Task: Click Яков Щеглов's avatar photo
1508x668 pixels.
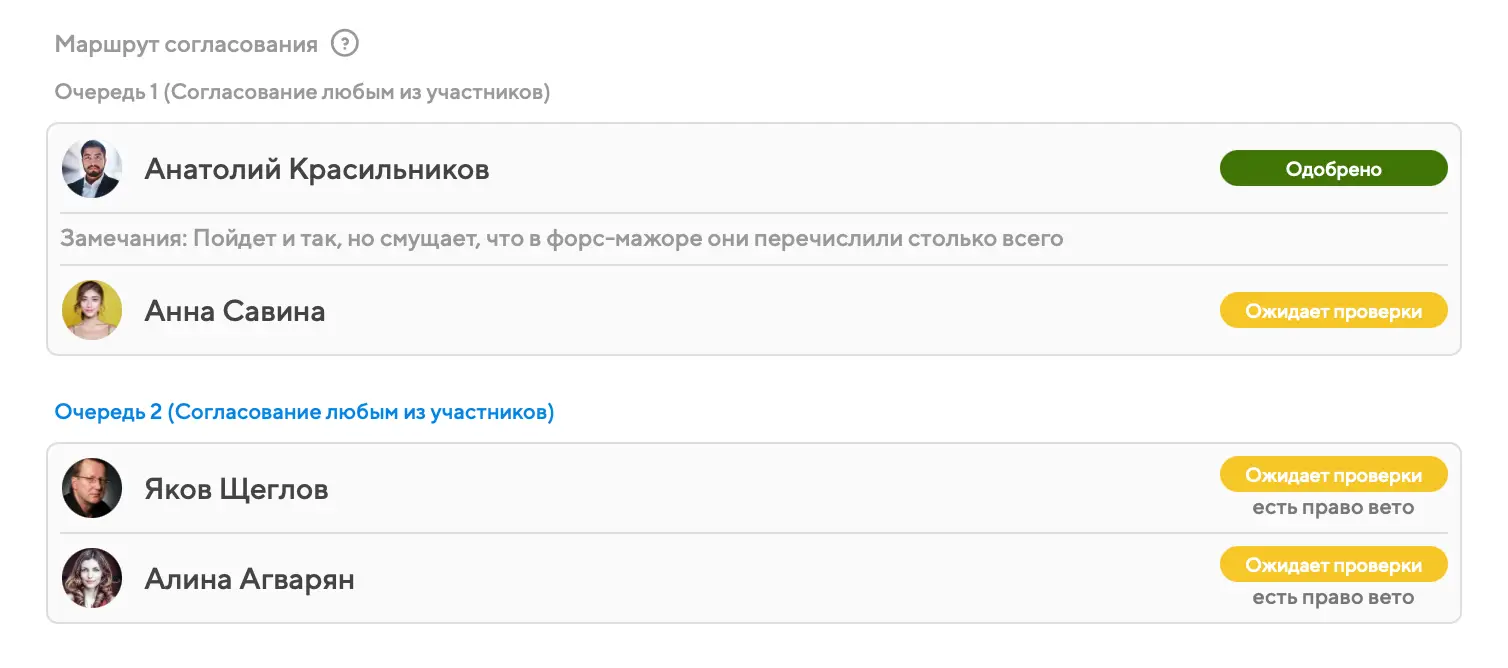Action: (92, 488)
